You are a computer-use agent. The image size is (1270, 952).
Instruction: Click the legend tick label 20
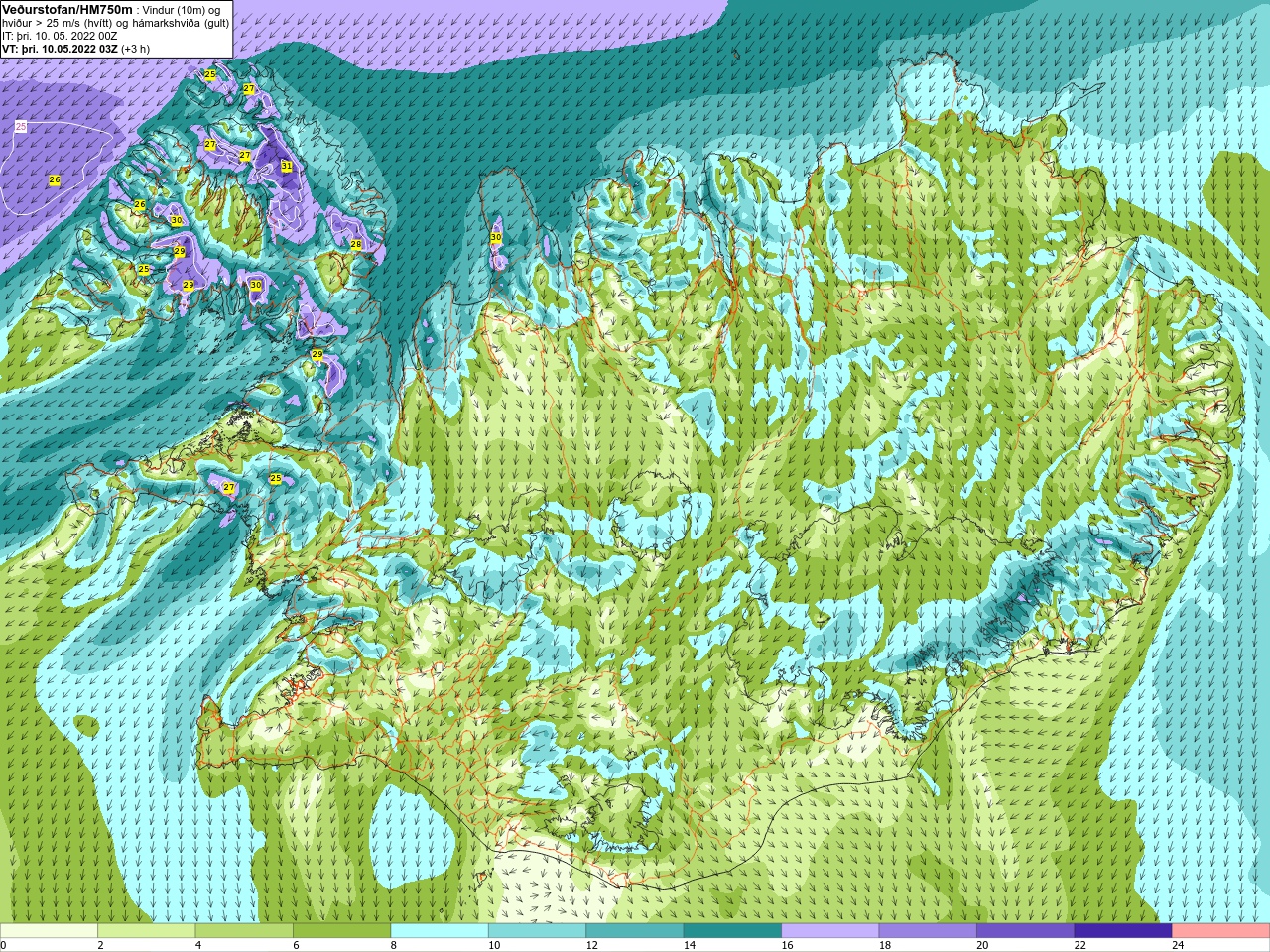point(983,945)
